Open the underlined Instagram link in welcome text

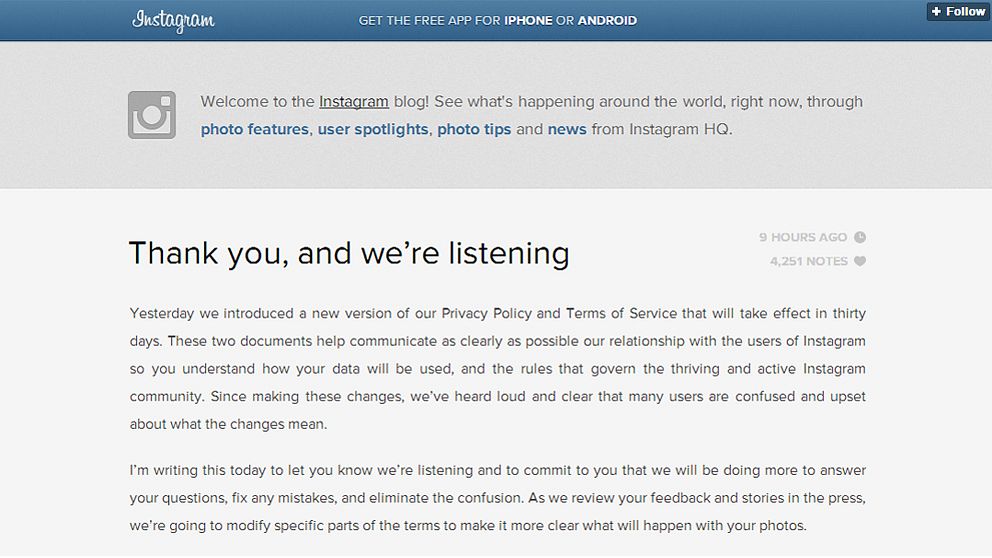[354, 102]
